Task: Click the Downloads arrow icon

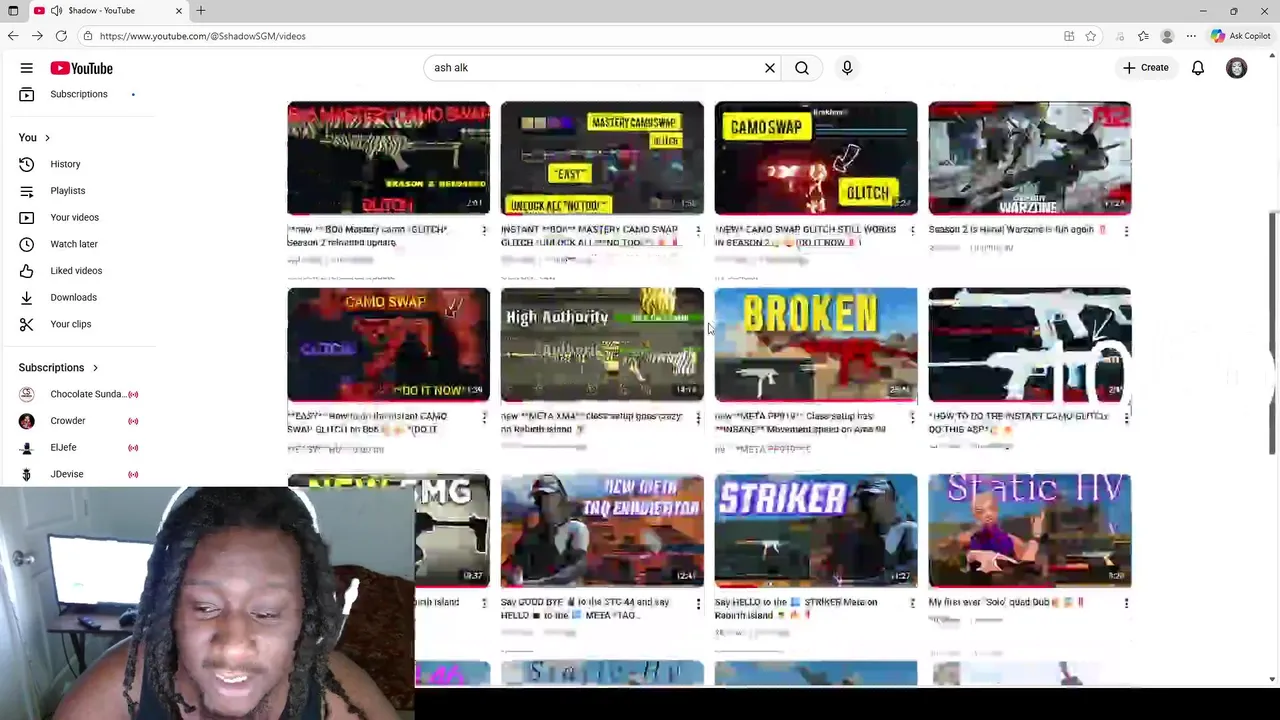Action: pos(27,297)
